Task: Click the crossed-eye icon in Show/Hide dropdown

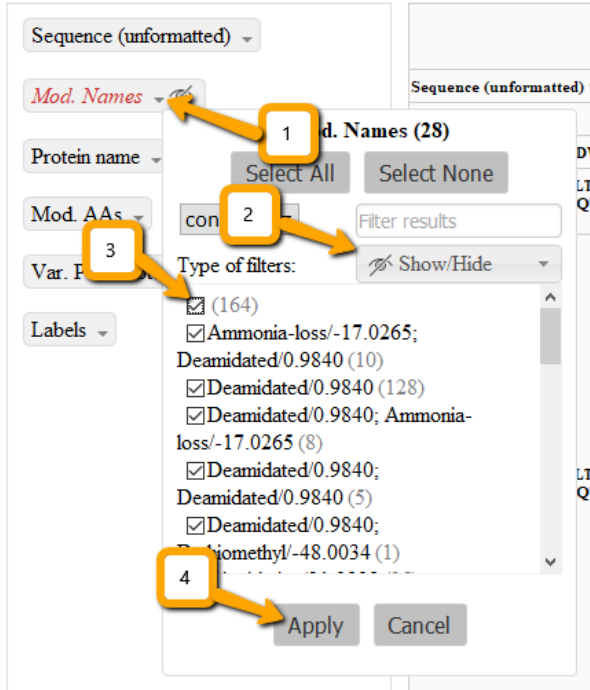Action: point(380,264)
